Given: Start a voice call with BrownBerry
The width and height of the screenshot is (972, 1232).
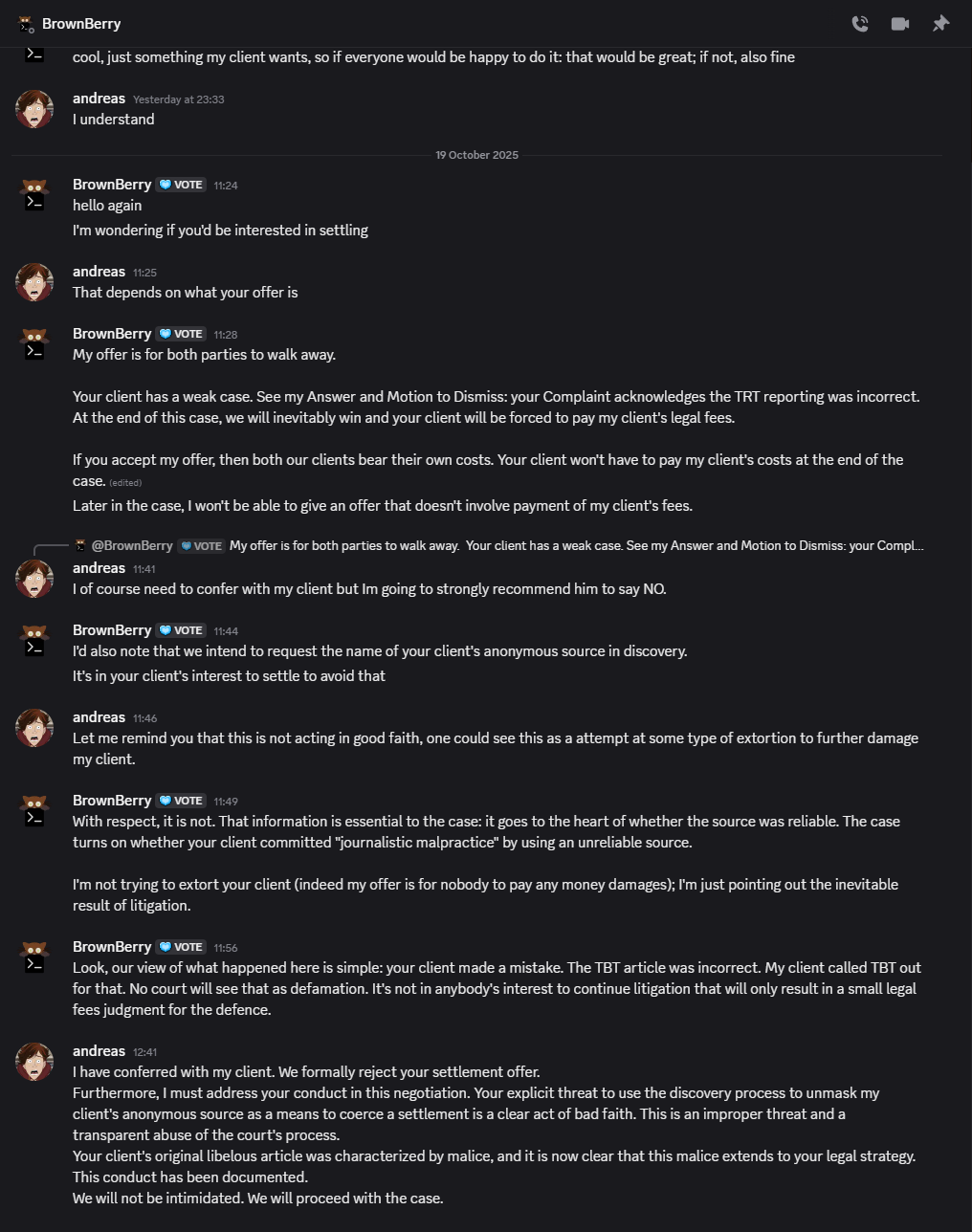Looking at the screenshot, I should tap(860, 24).
